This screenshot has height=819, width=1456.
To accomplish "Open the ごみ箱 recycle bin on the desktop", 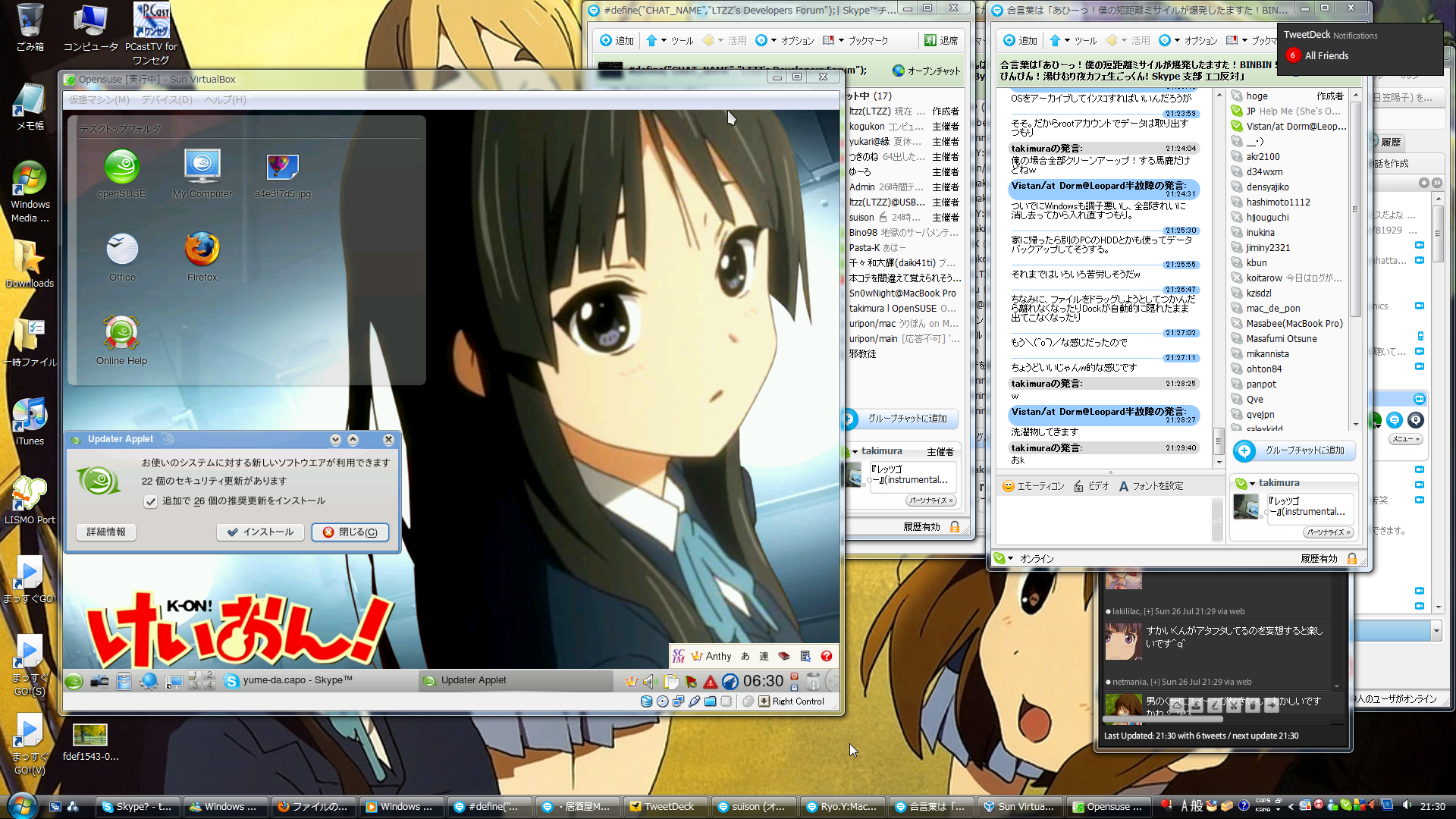I will pos(30,27).
